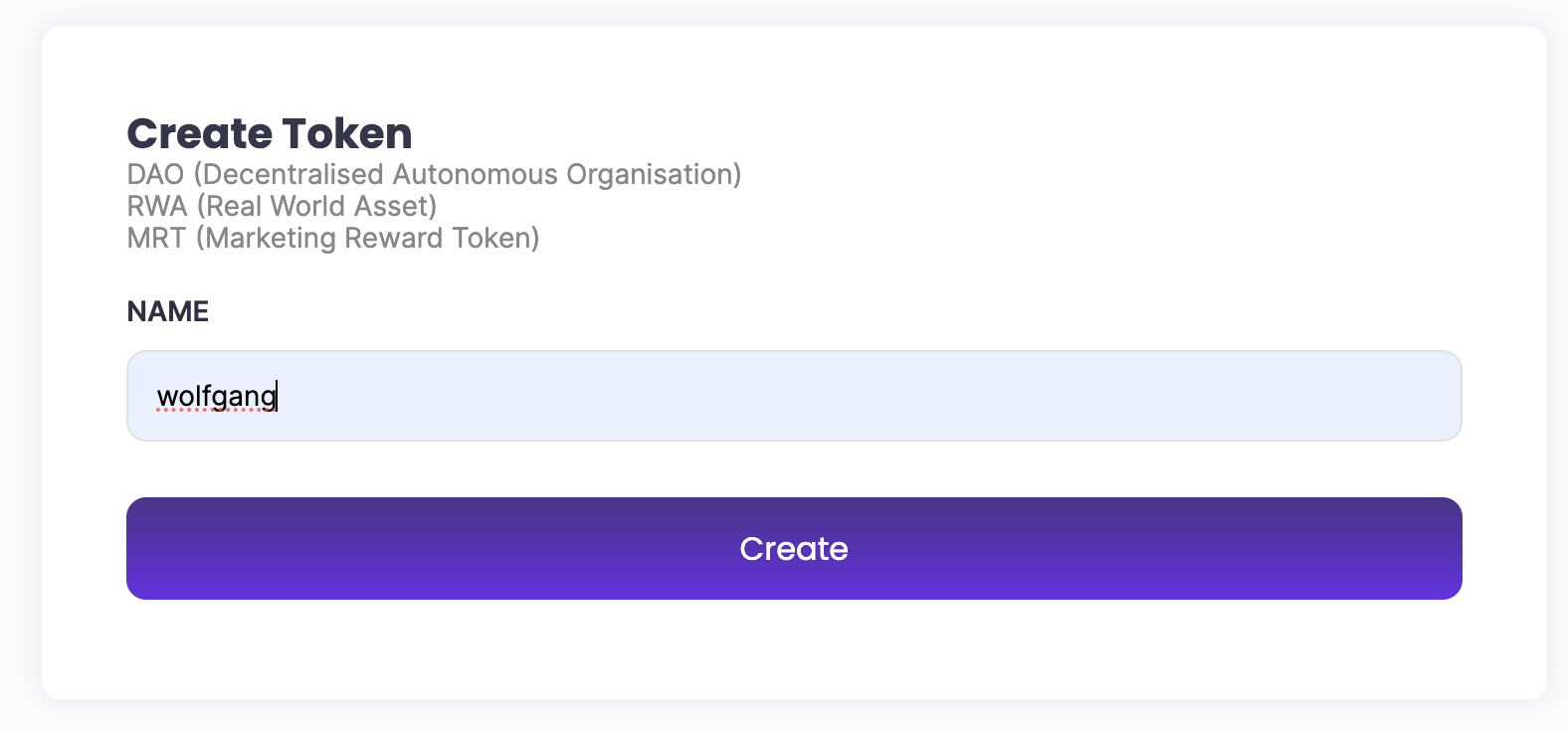Click the typed text "wolfgang"
1568x730 pixels.
pos(217,396)
